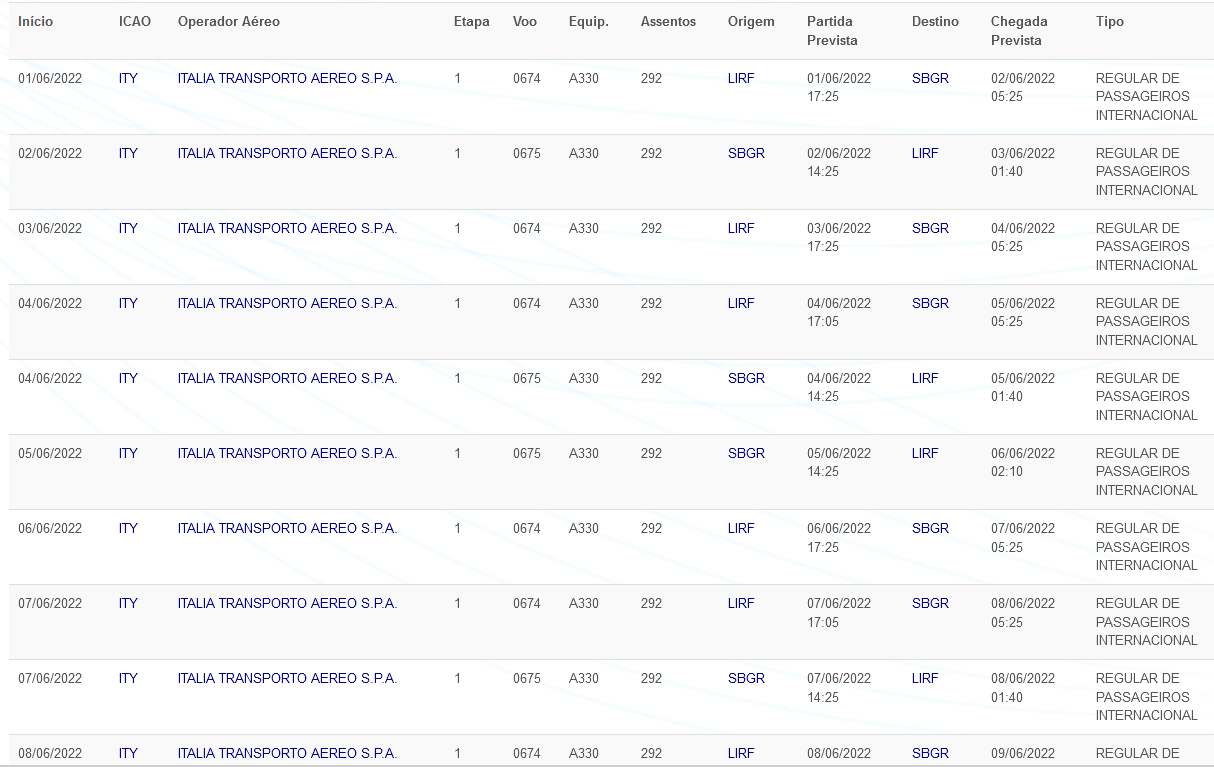Viewport: 1214px width, 767px height.
Task: Open ITY link for 04/06/2022 flight 0674
Action: (x=128, y=303)
